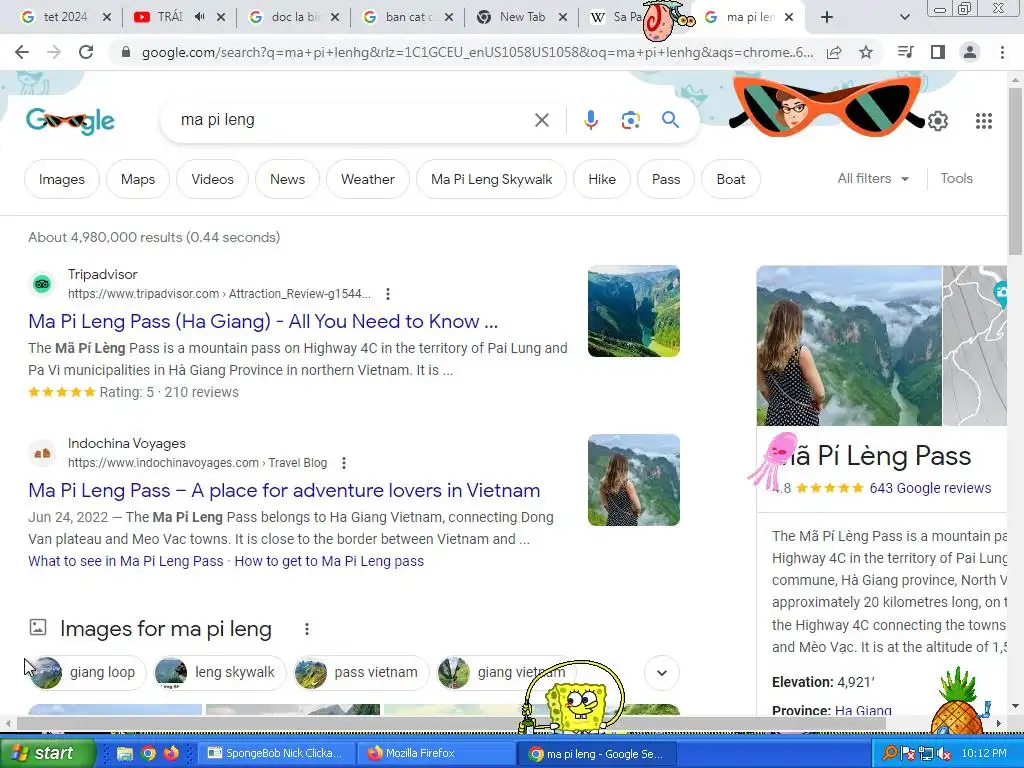Click the Tripadvisor result thumbnail
The height and width of the screenshot is (768, 1024).
(x=633, y=311)
